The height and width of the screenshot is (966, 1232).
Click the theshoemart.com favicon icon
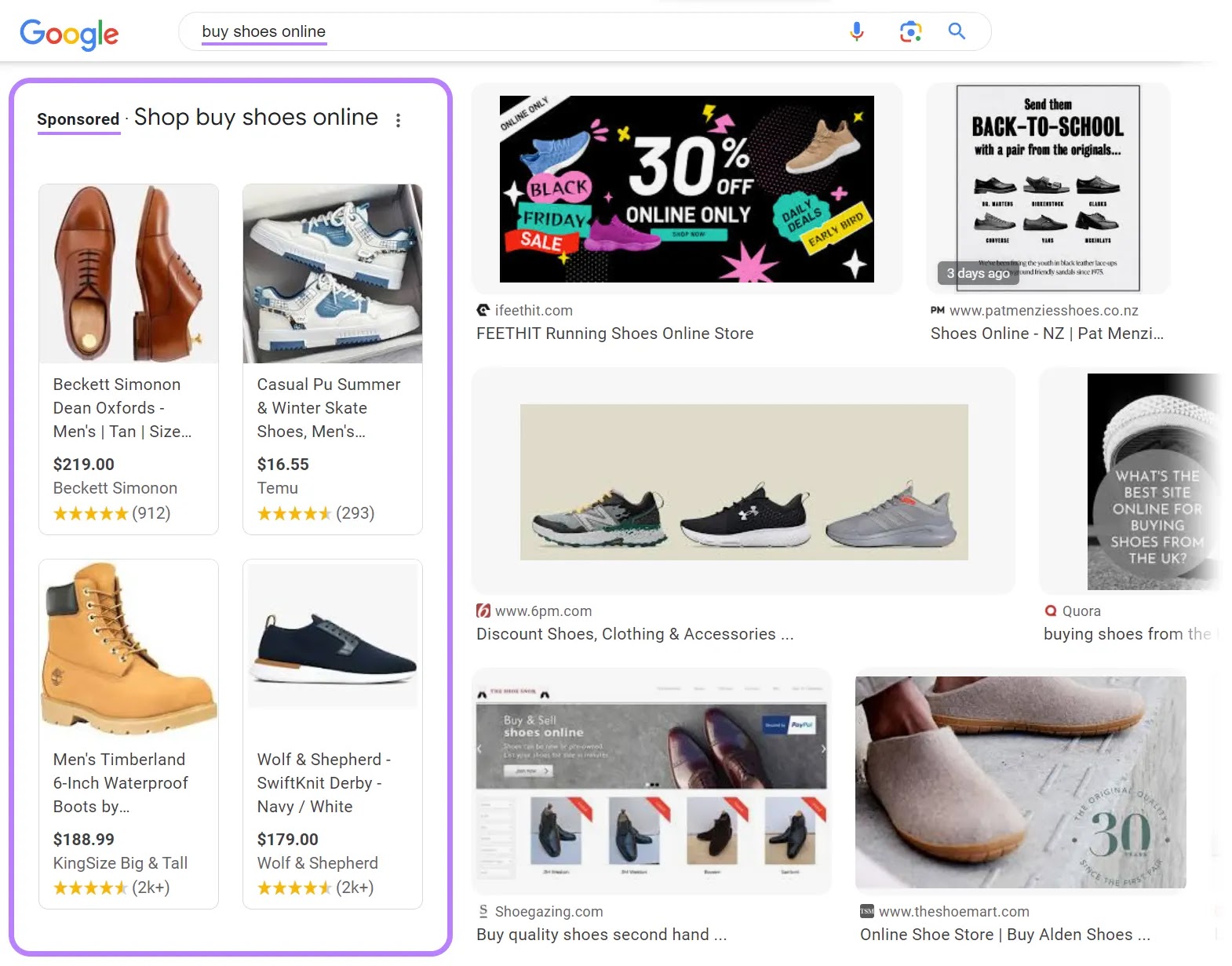[x=866, y=912]
